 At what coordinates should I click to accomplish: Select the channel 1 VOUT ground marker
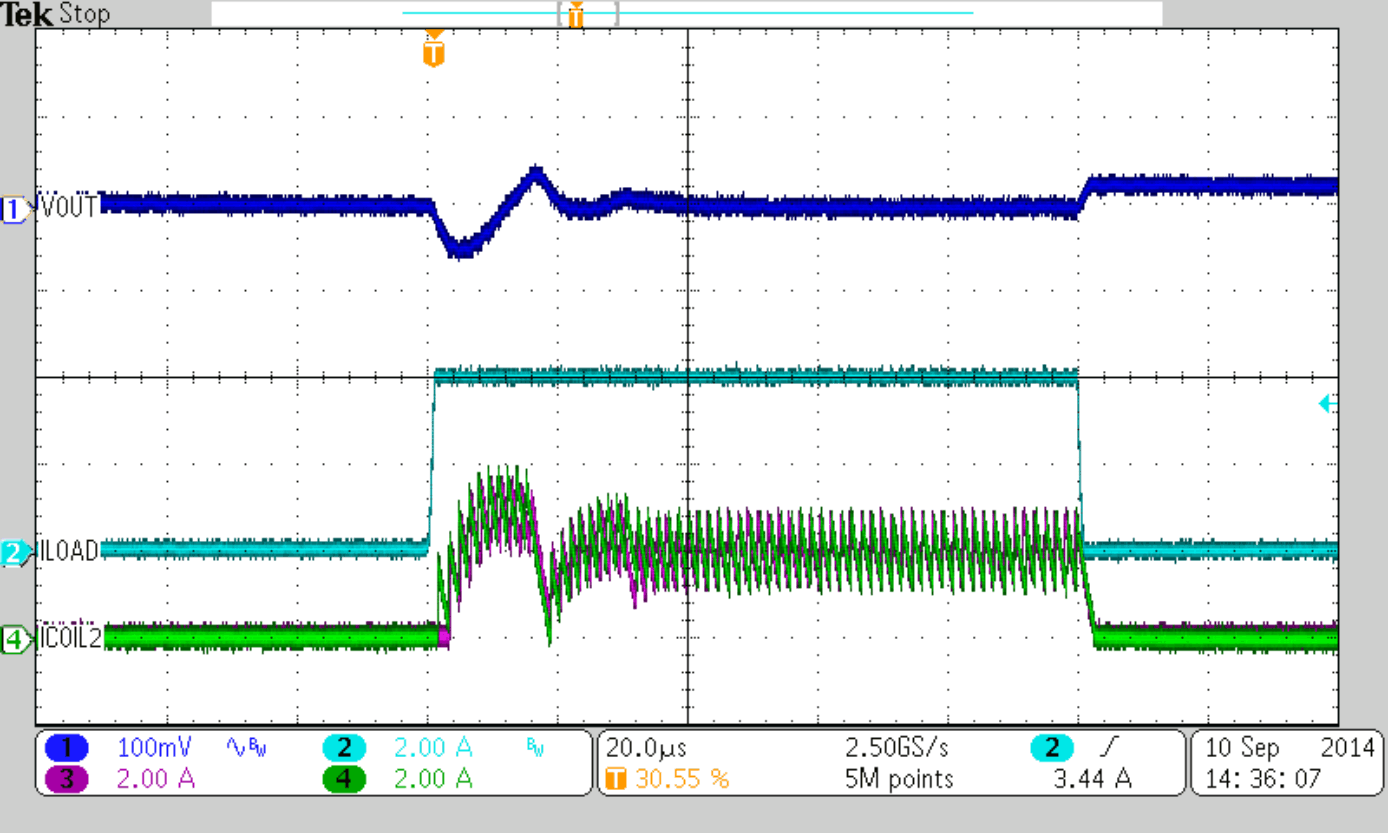(x=15, y=208)
